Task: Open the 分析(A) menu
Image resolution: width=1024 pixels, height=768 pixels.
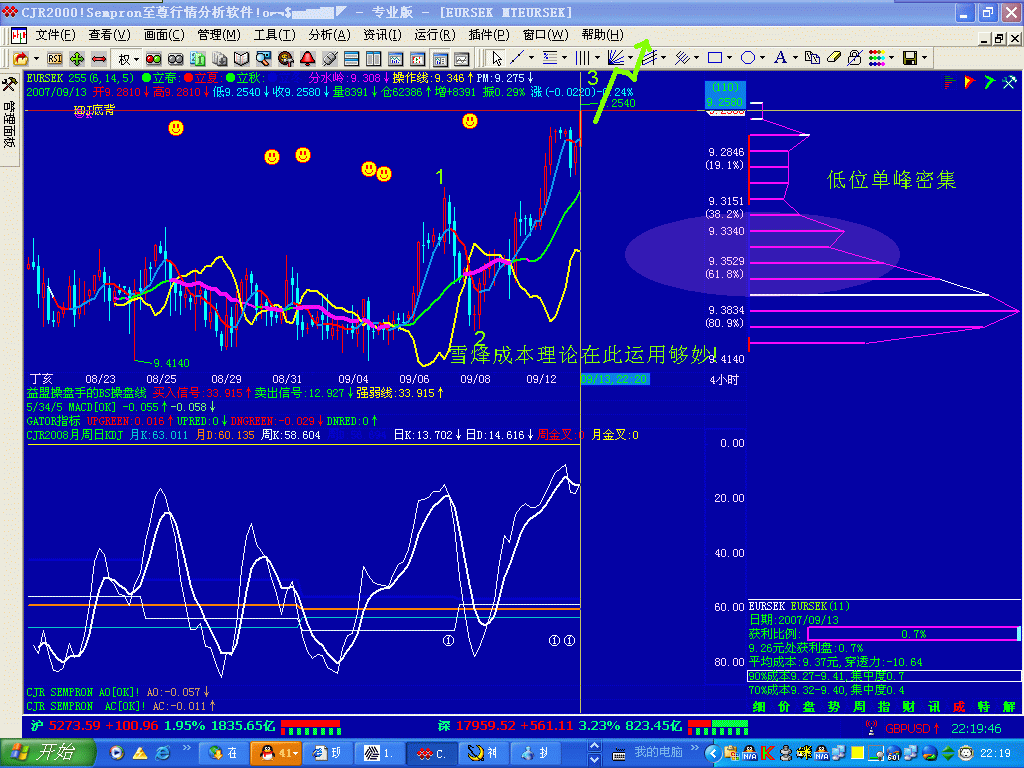Action: (x=328, y=35)
